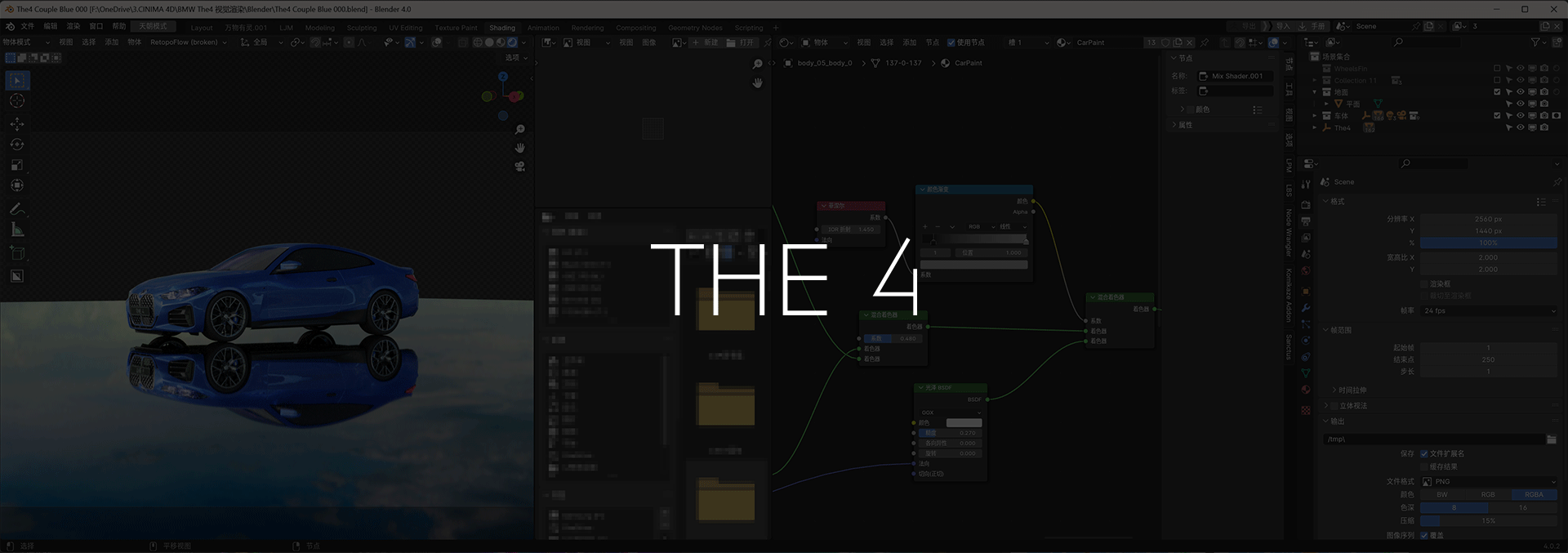Viewport: 1568px width, 553px height.
Task: Select BW color mode button
Action: pos(1442,495)
